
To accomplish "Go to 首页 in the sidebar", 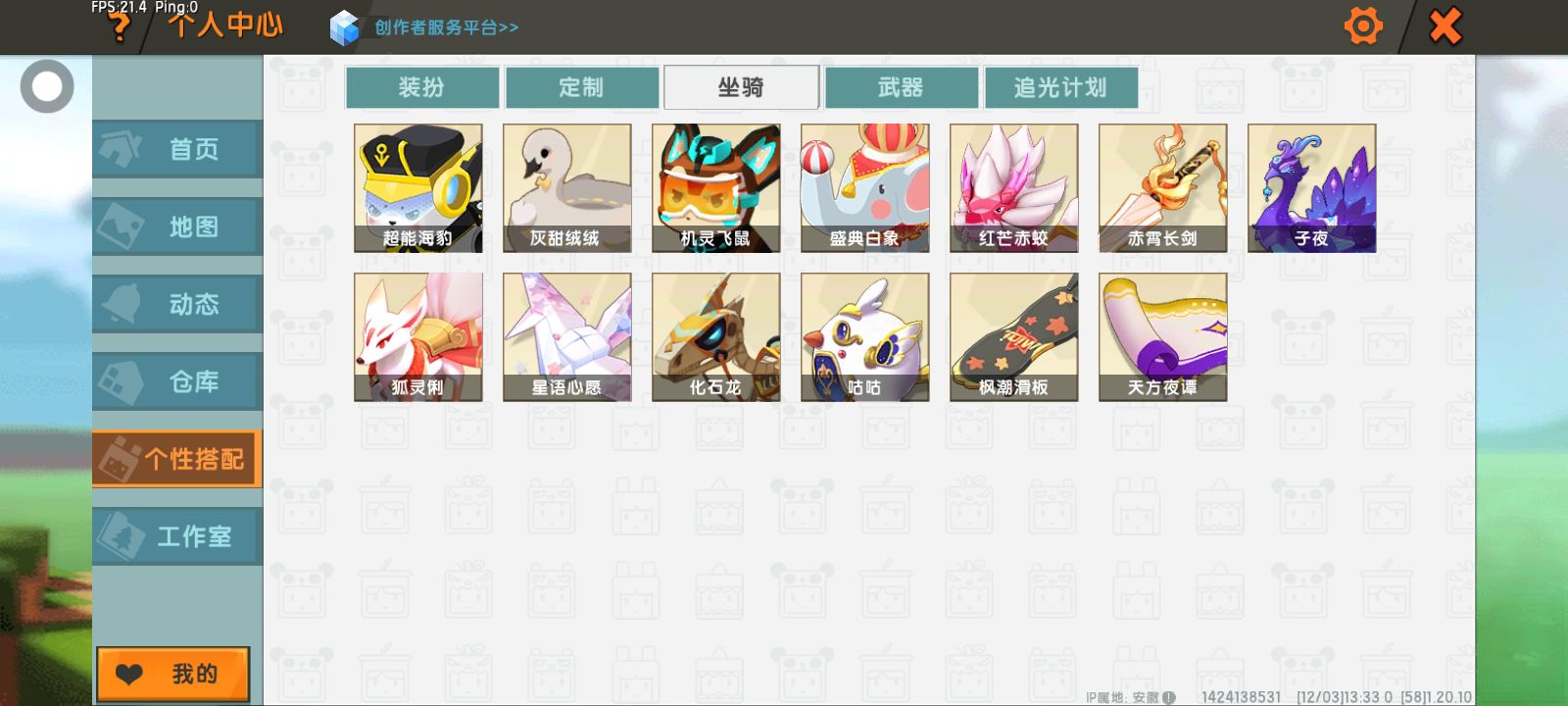I will pyautogui.click(x=177, y=149).
